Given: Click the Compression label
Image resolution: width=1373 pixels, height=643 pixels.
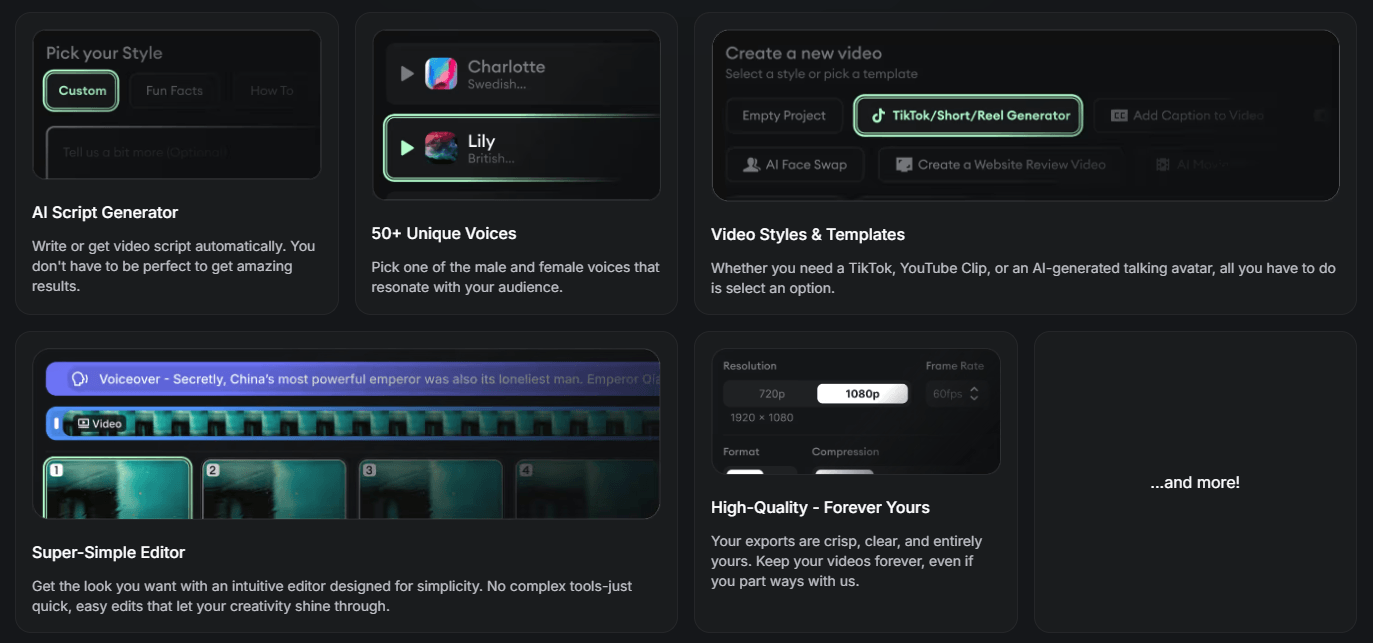Looking at the screenshot, I should coord(846,452).
